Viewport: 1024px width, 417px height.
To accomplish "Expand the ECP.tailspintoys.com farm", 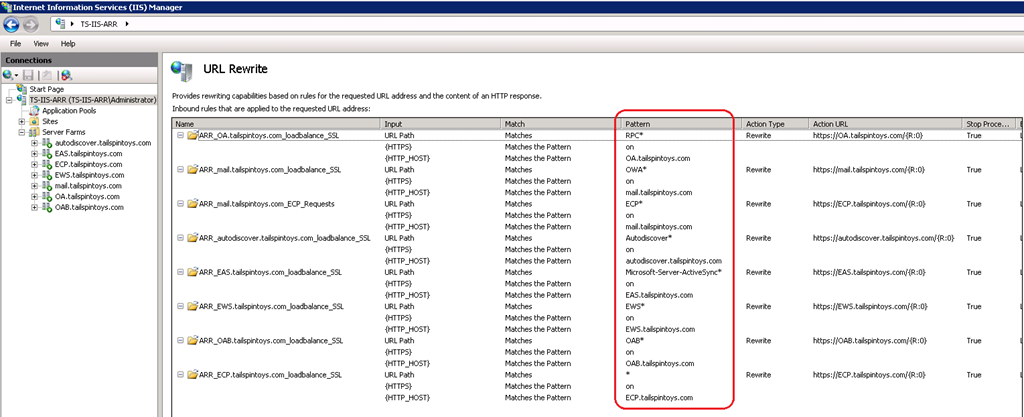I will pyautogui.click(x=34, y=164).
